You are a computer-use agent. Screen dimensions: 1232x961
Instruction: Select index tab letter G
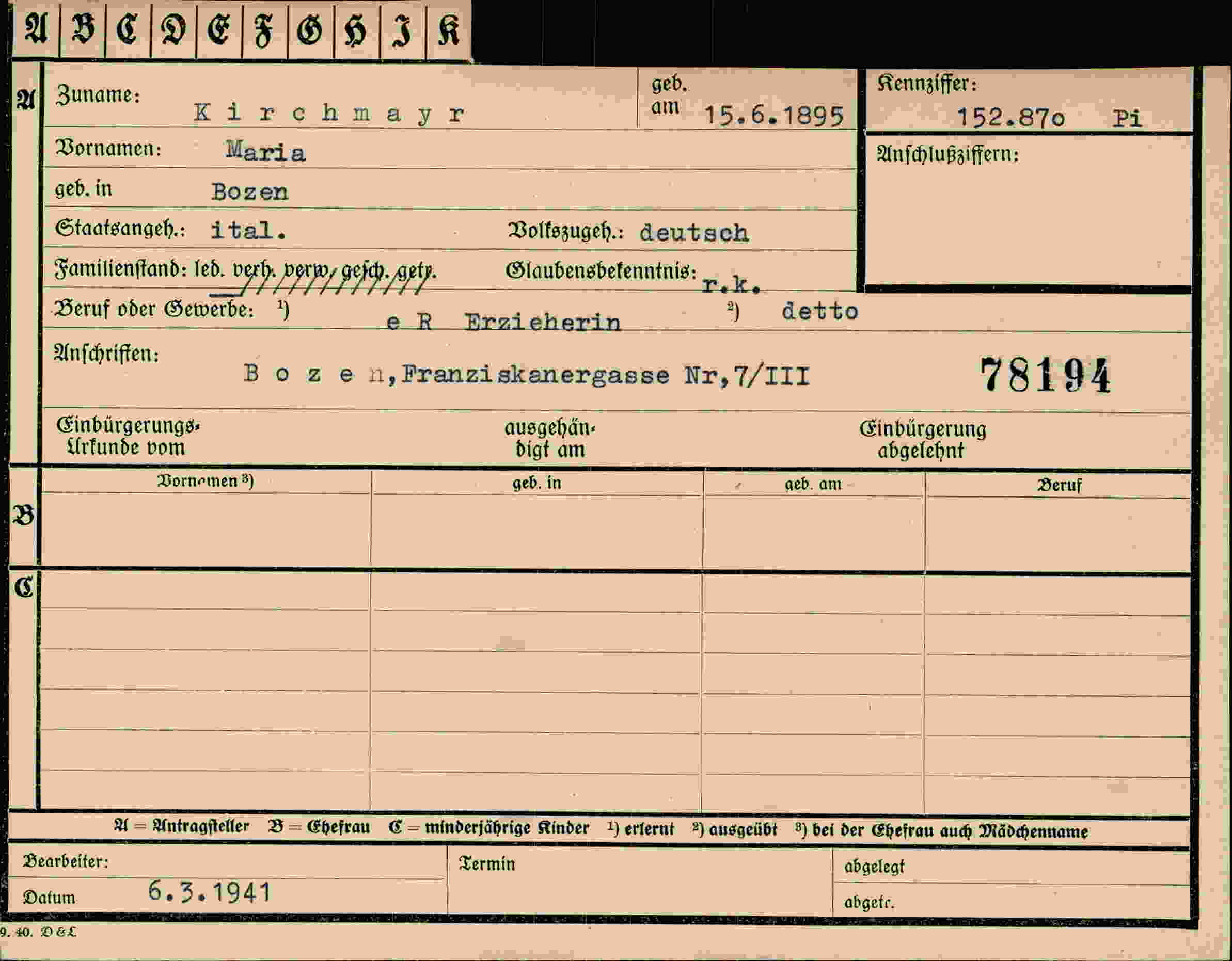coord(311,29)
